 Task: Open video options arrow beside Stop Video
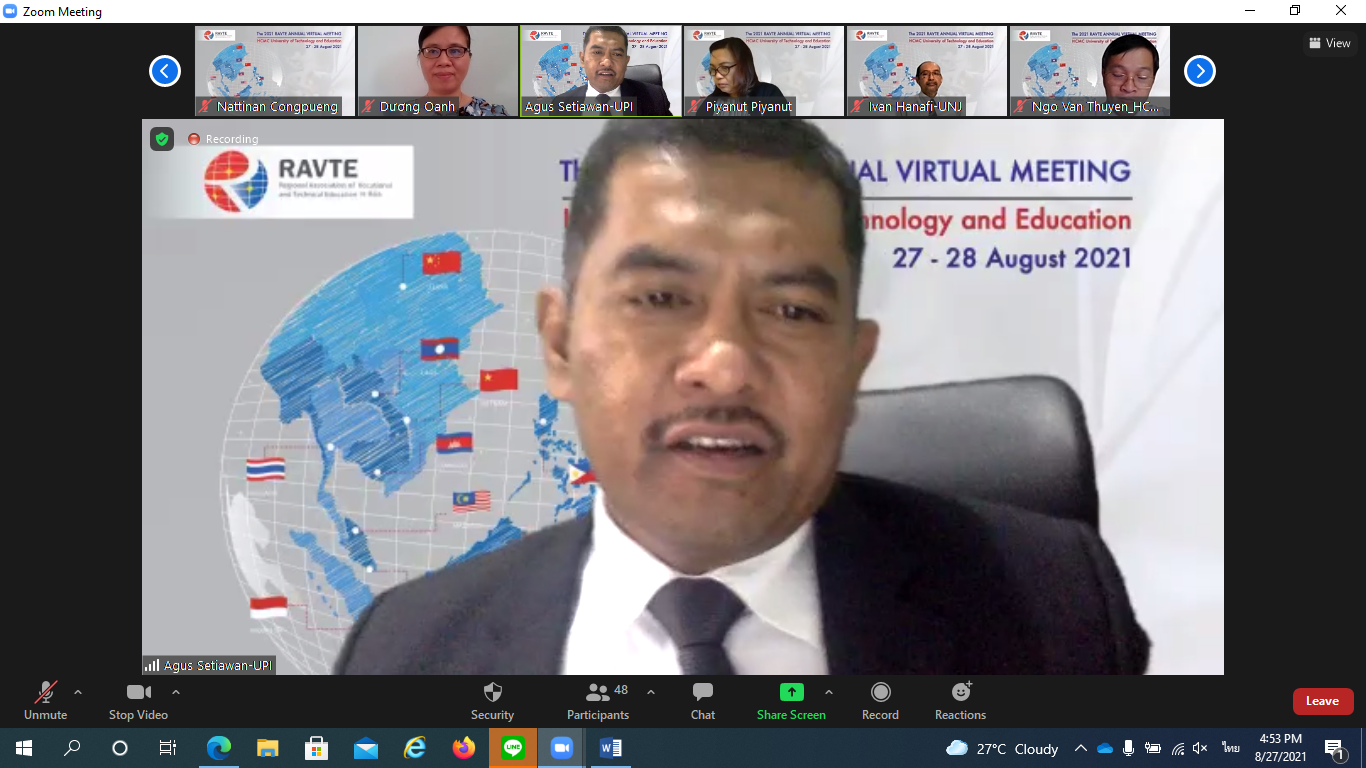tap(176, 692)
